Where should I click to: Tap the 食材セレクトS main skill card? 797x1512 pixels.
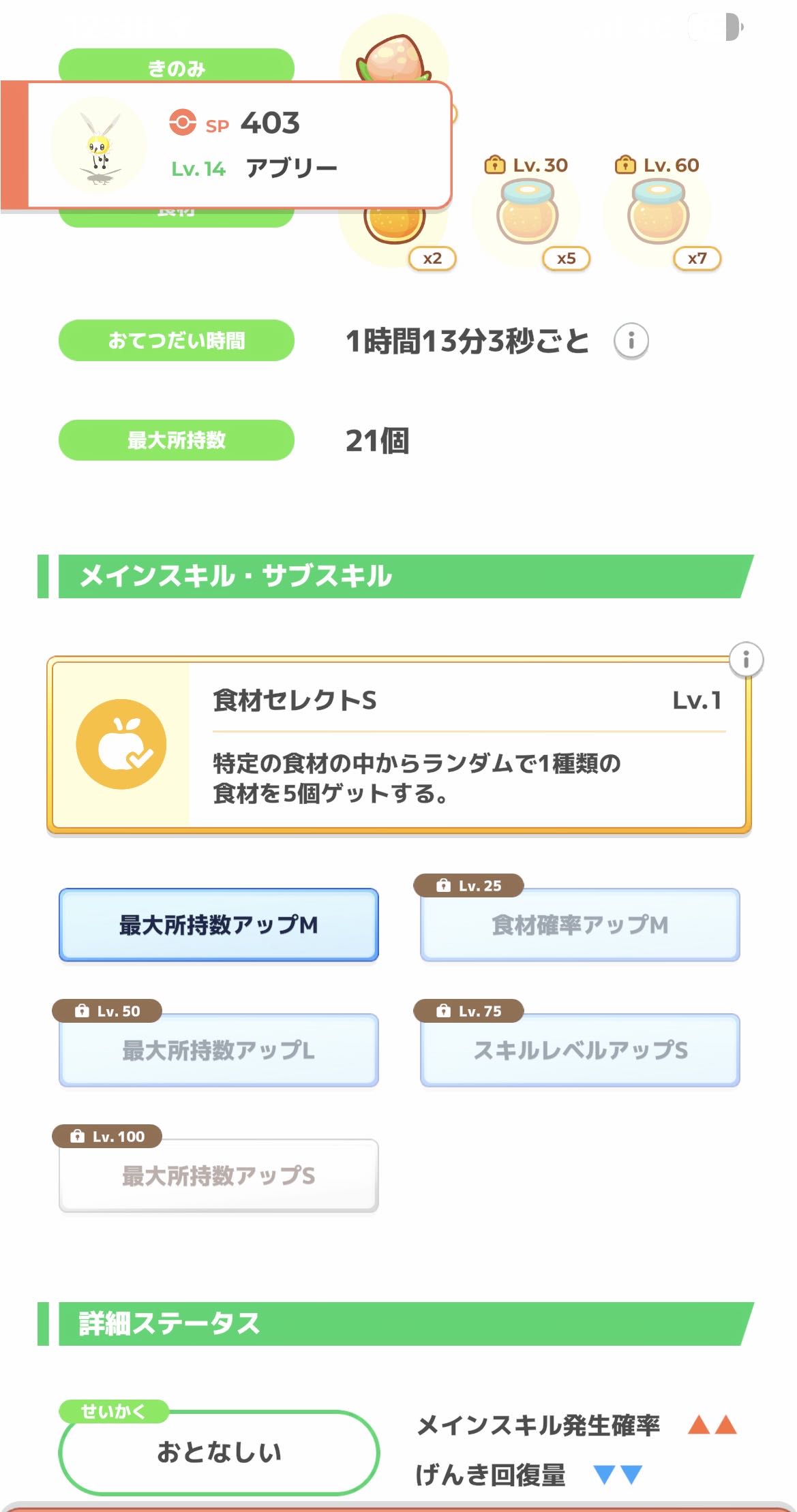[x=466, y=745]
